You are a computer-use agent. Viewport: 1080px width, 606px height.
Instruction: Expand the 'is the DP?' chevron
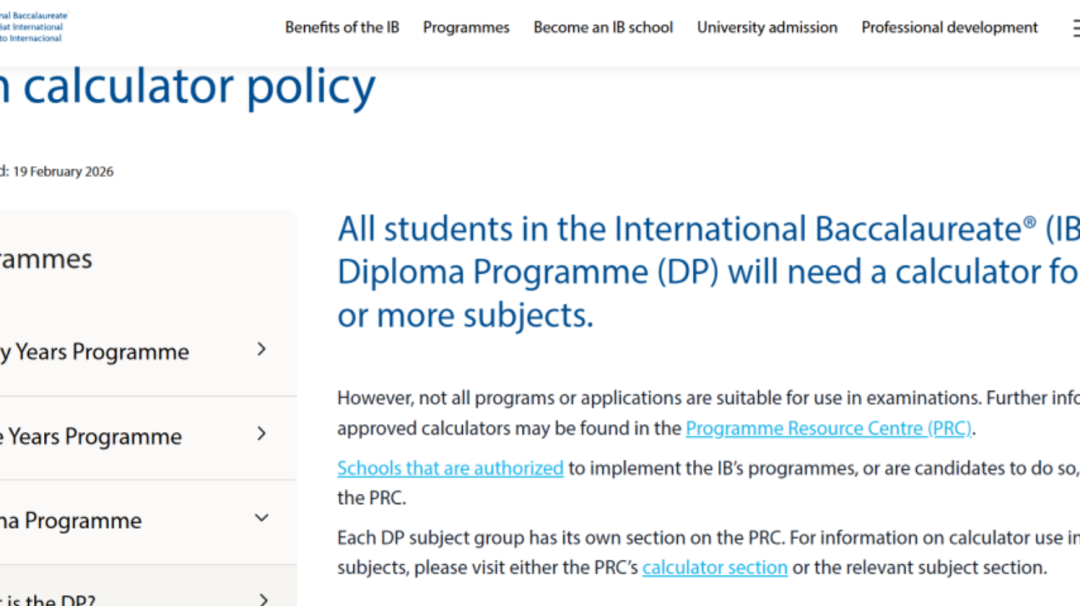click(263, 599)
